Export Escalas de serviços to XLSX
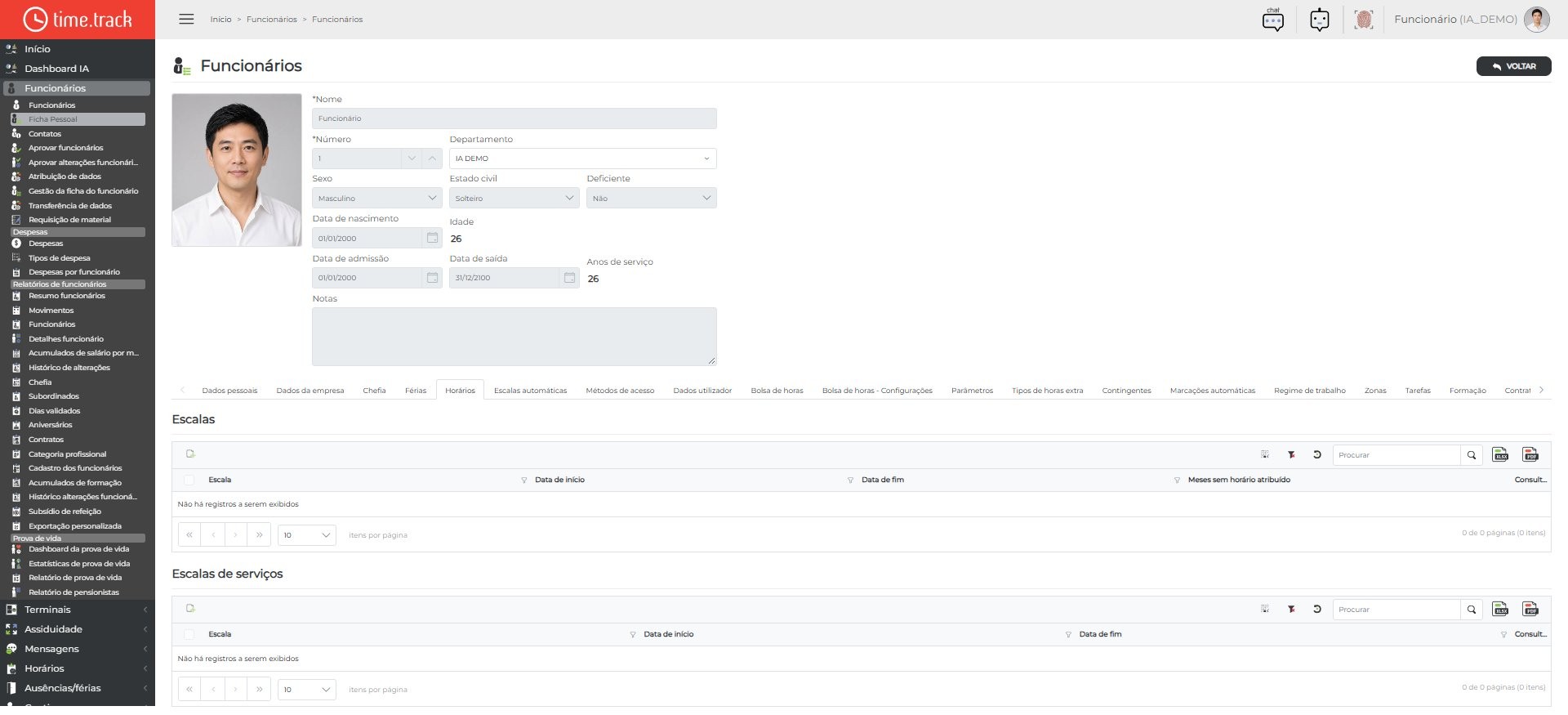1568x715 pixels. pos(1500,610)
